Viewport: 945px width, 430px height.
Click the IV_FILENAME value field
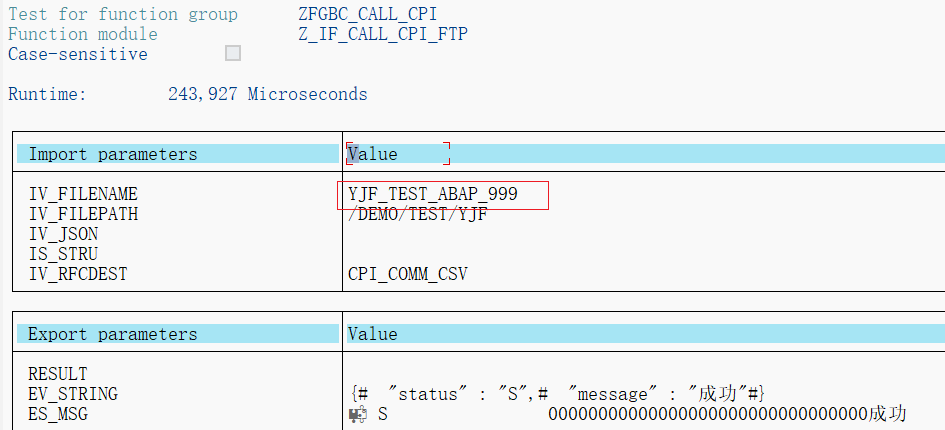coord(443,194)
